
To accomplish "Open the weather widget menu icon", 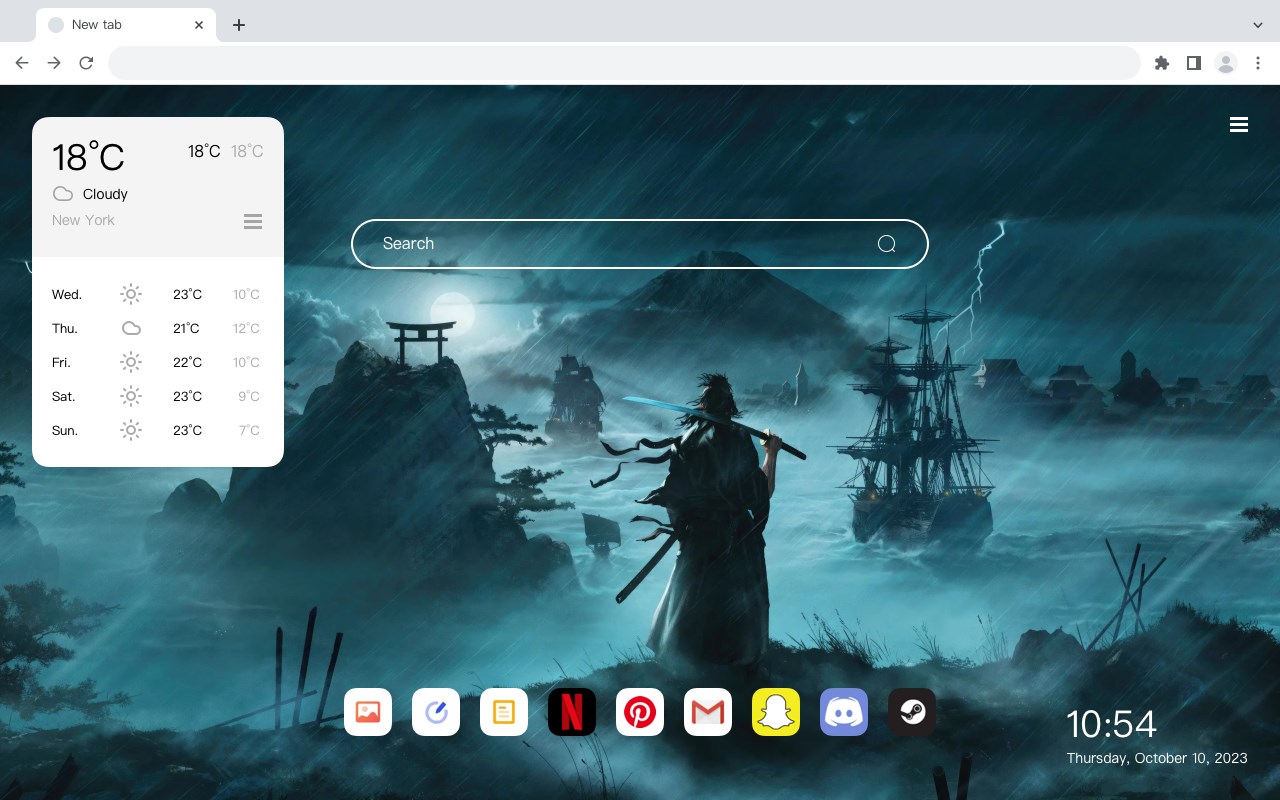I will 253,221.
